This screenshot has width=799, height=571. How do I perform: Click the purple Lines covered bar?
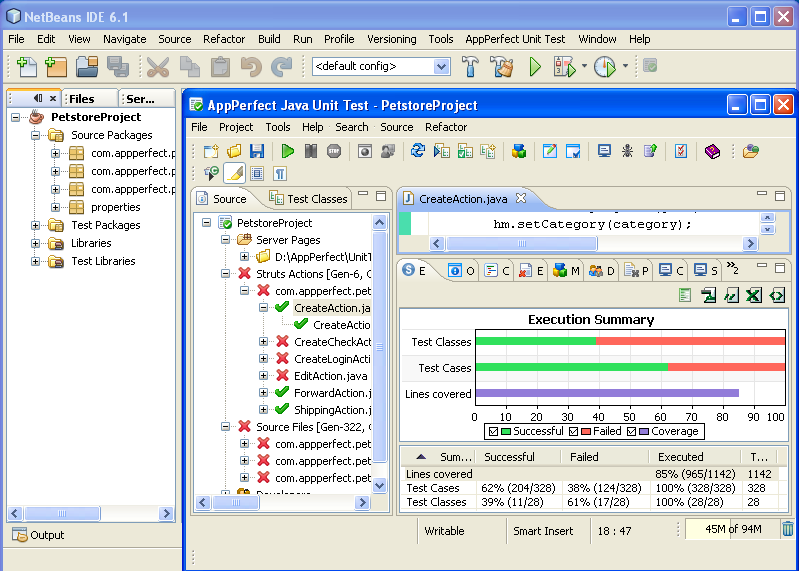click(607, 393)
